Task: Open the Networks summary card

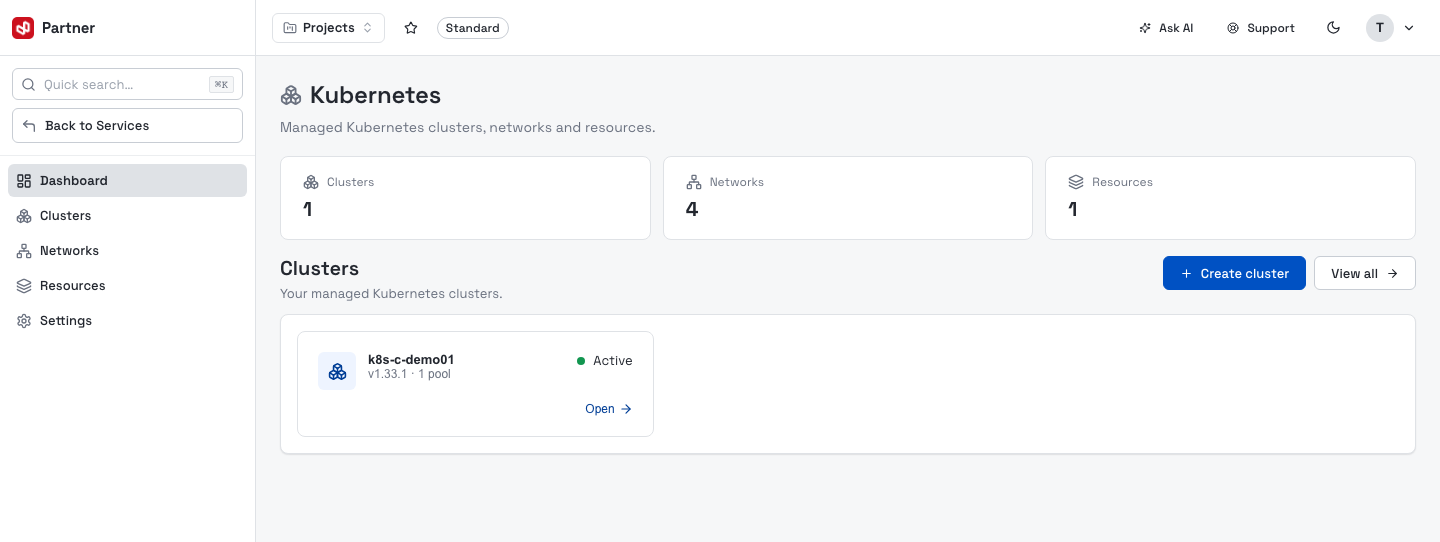Action: coord(848,198)
